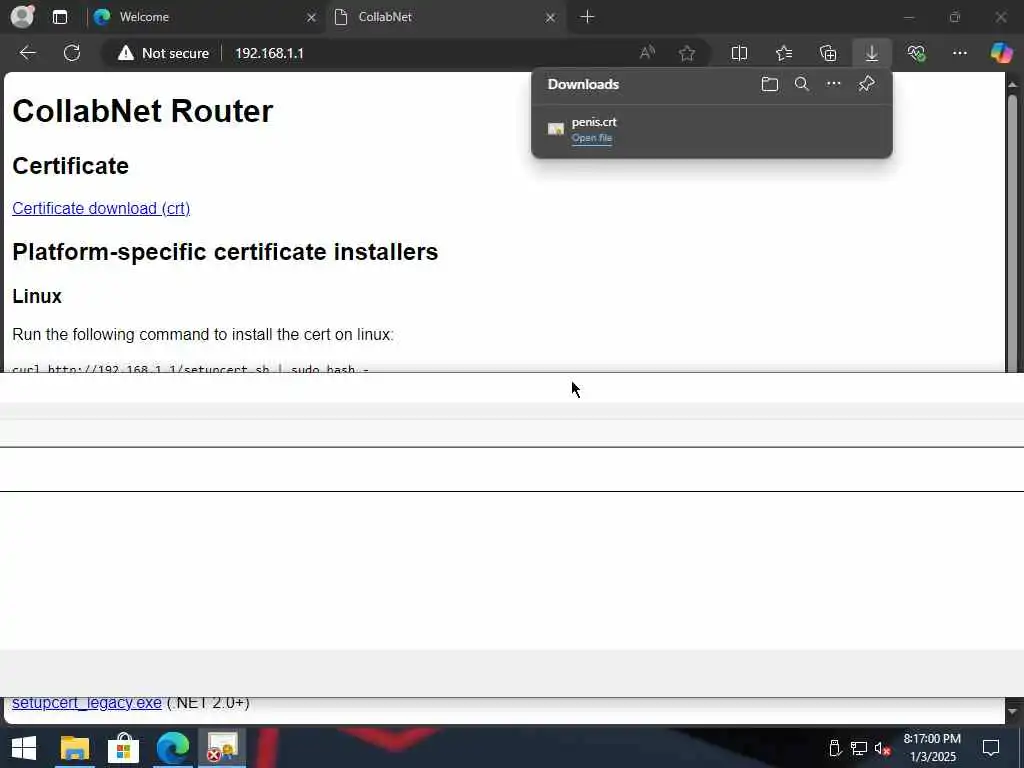Click the USB safely remove tray icon
The height and width of the screenshot is (768, 1024).
click(834, 748)
